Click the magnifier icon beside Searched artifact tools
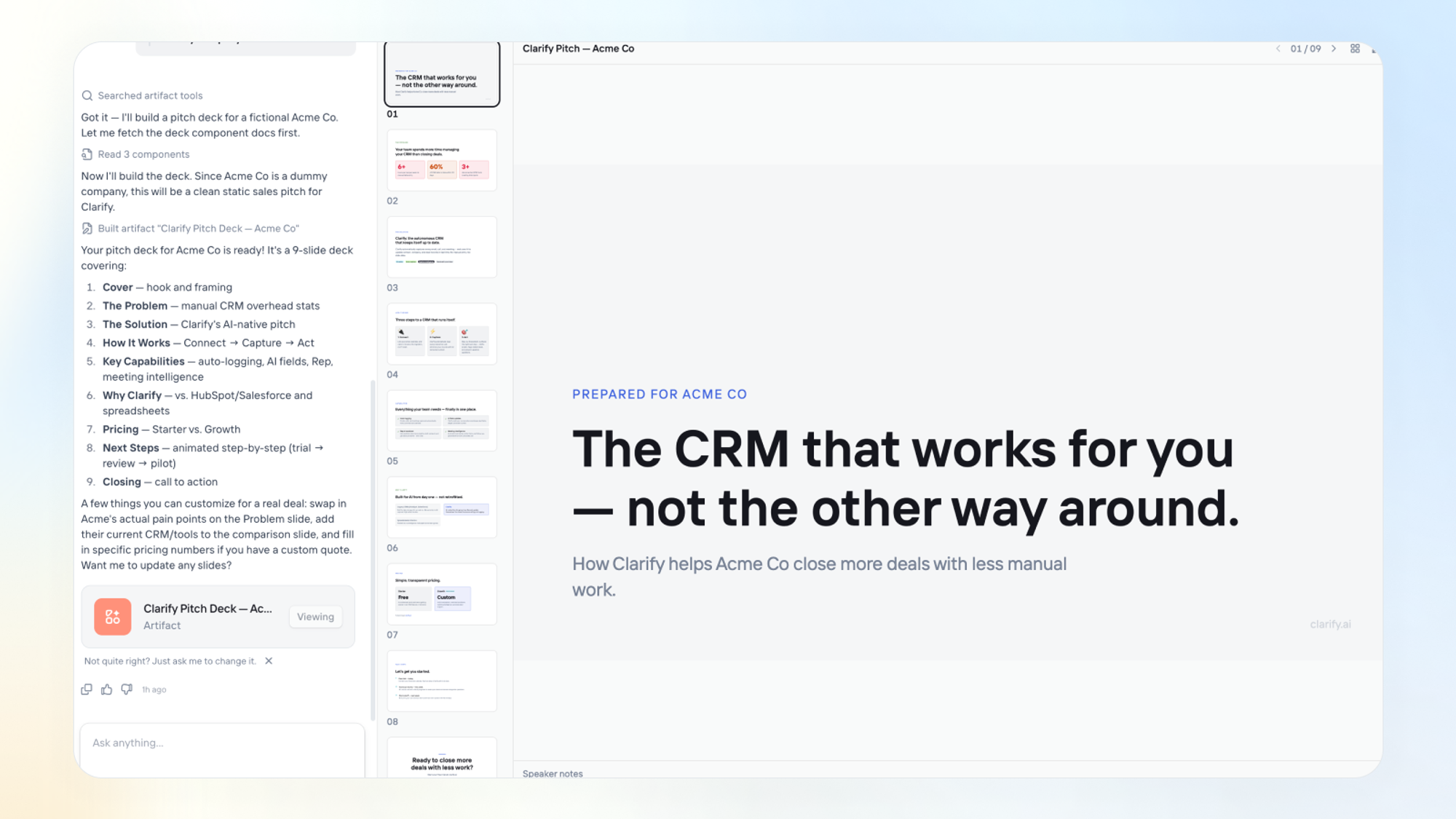 (87, 95)
